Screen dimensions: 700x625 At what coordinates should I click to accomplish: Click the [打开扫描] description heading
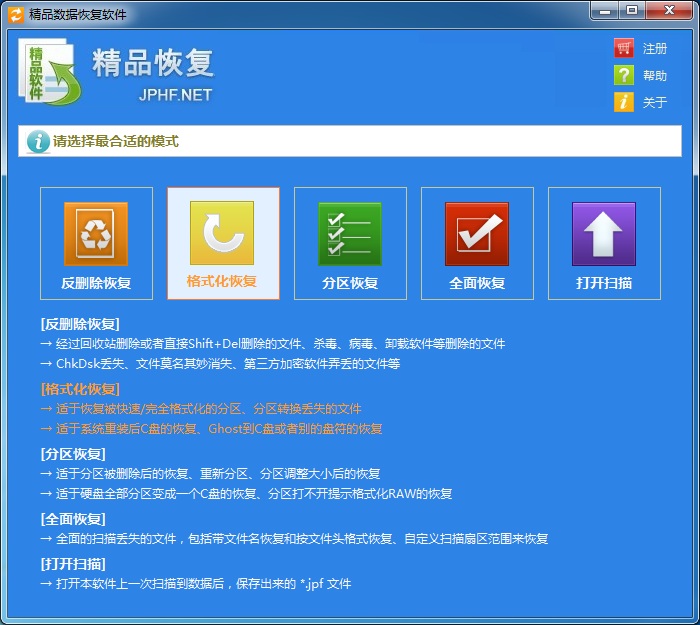tap(73, 564)
